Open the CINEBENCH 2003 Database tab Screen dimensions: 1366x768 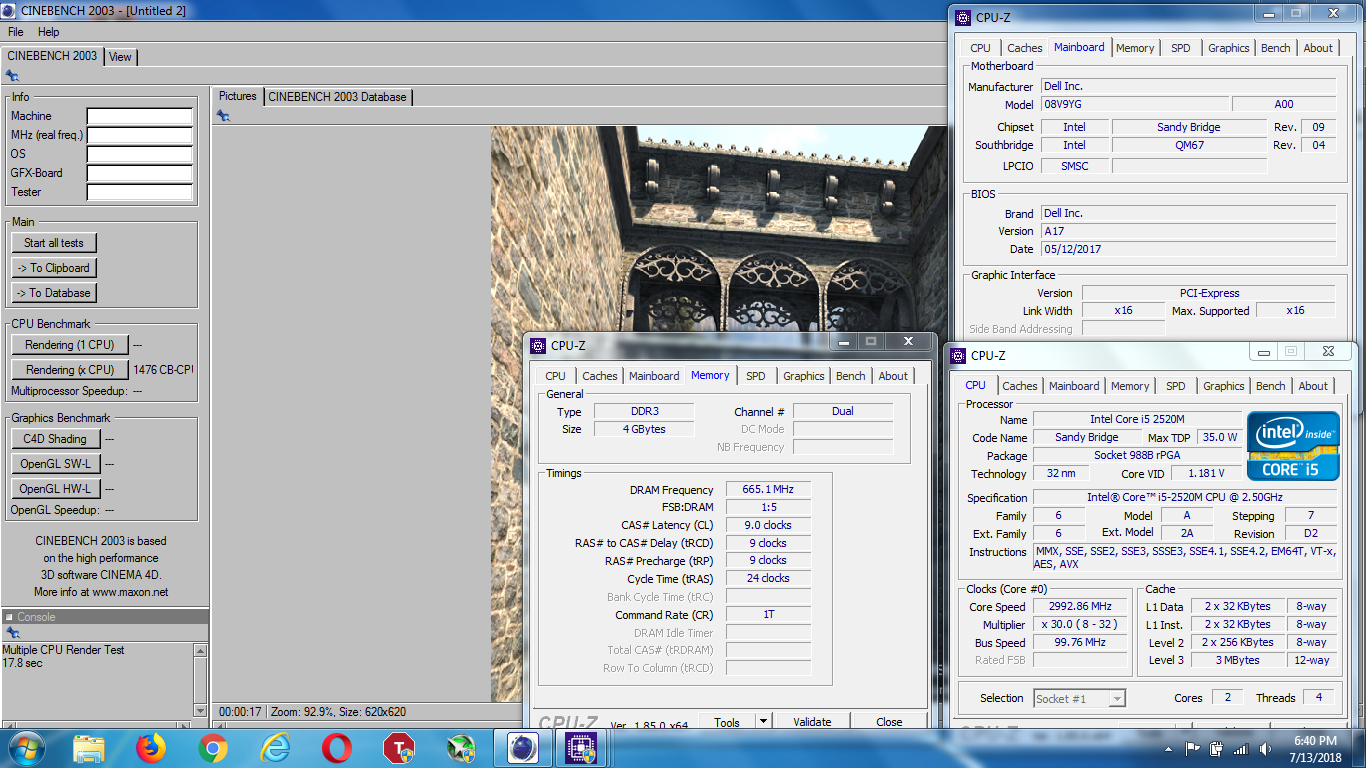pyautogui.click(x=337, y=97)
